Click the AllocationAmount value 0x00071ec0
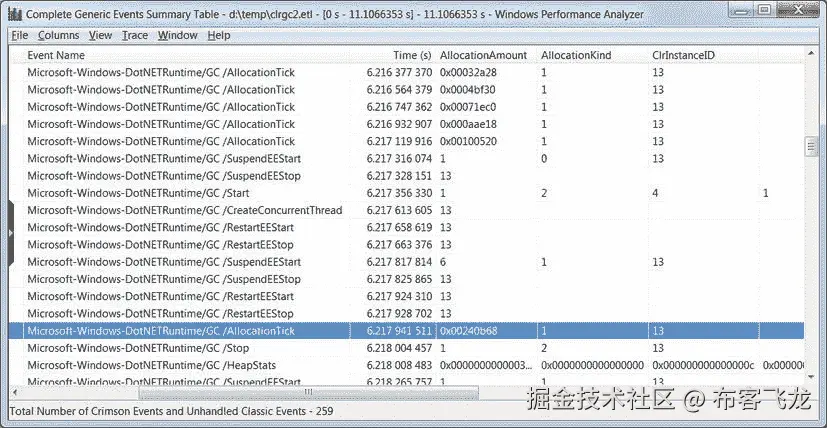 tap(468, 107)
